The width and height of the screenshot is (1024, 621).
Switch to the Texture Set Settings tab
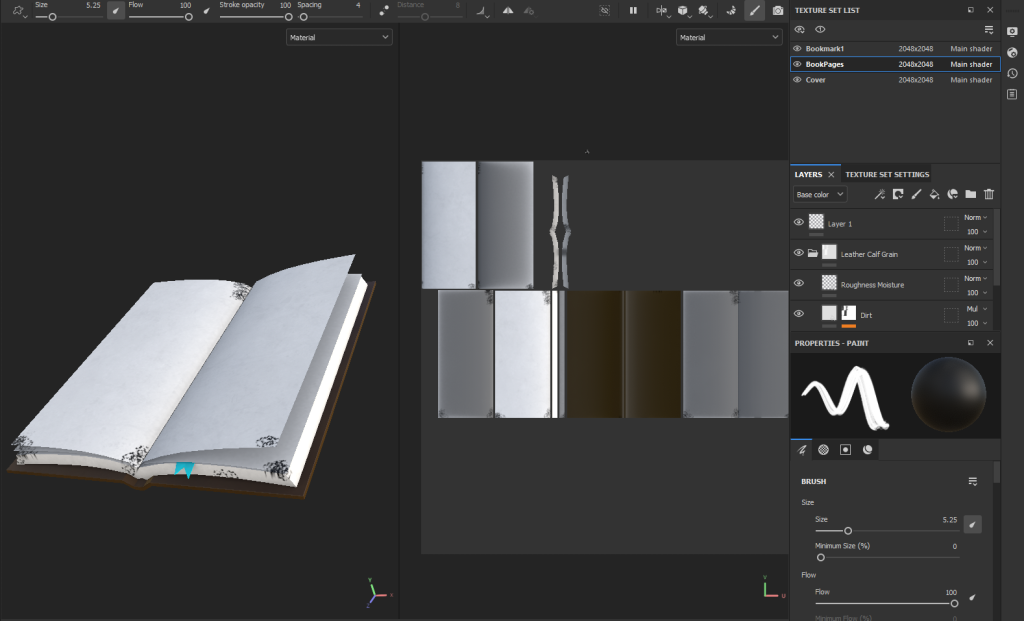[x=888, y=174]
